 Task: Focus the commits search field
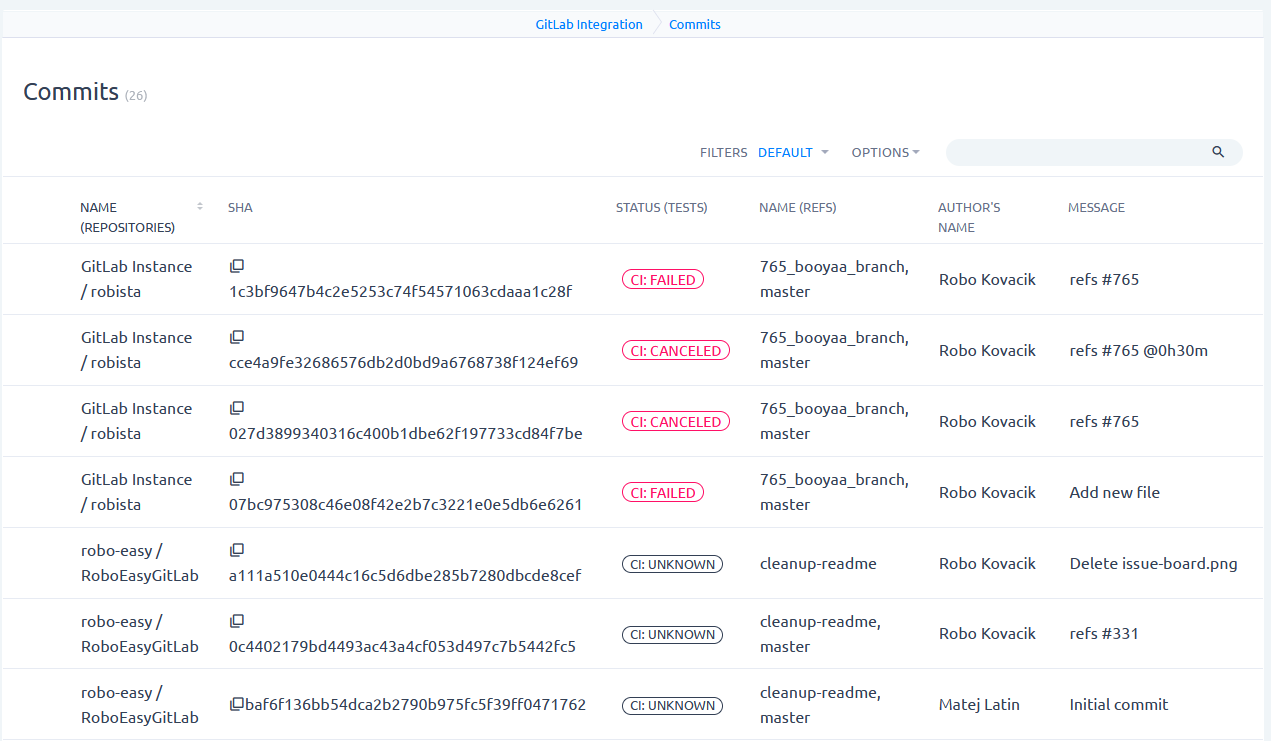tap(1076, 152)
